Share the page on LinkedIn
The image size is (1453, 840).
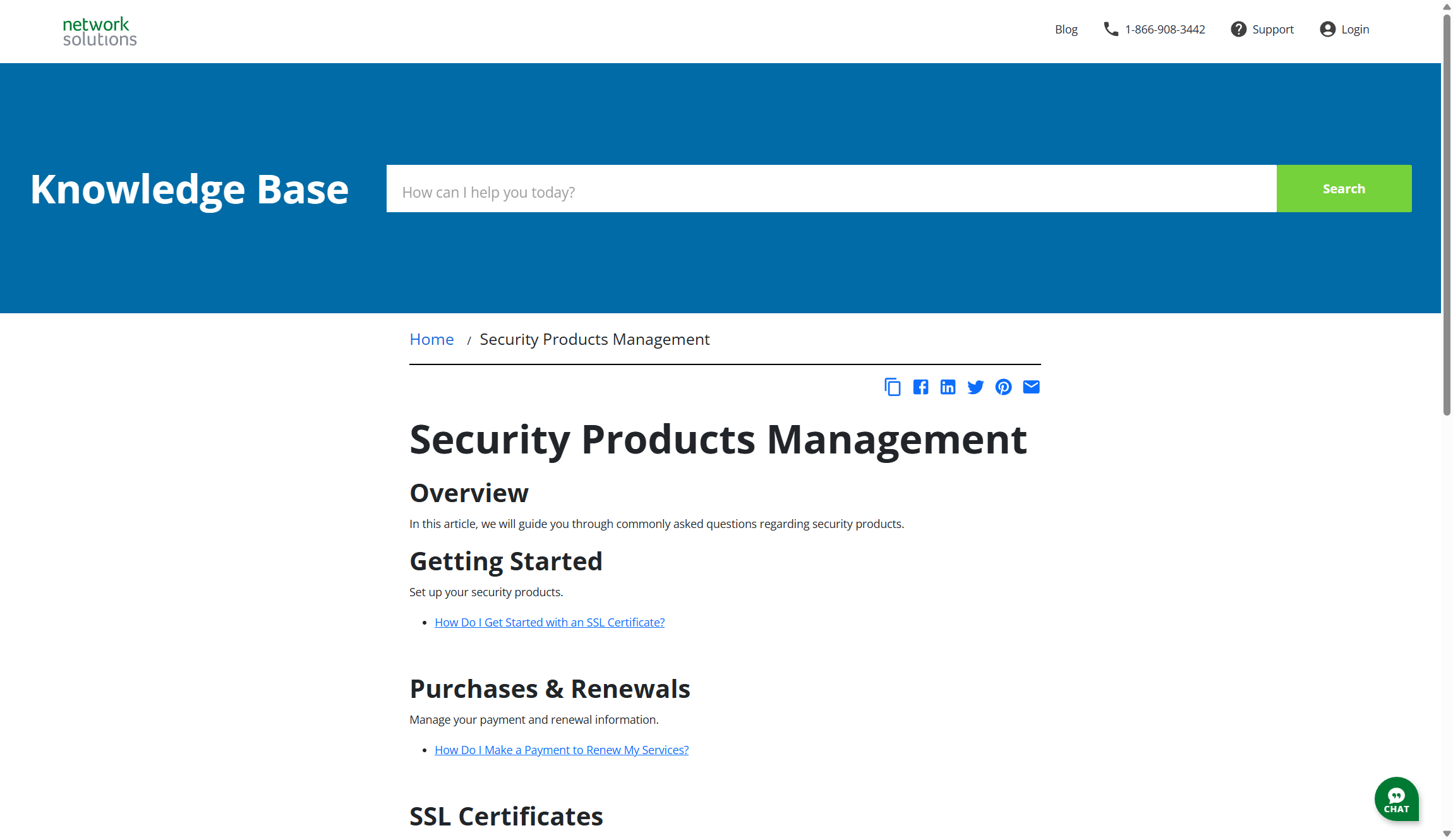(x=948, y=387)
